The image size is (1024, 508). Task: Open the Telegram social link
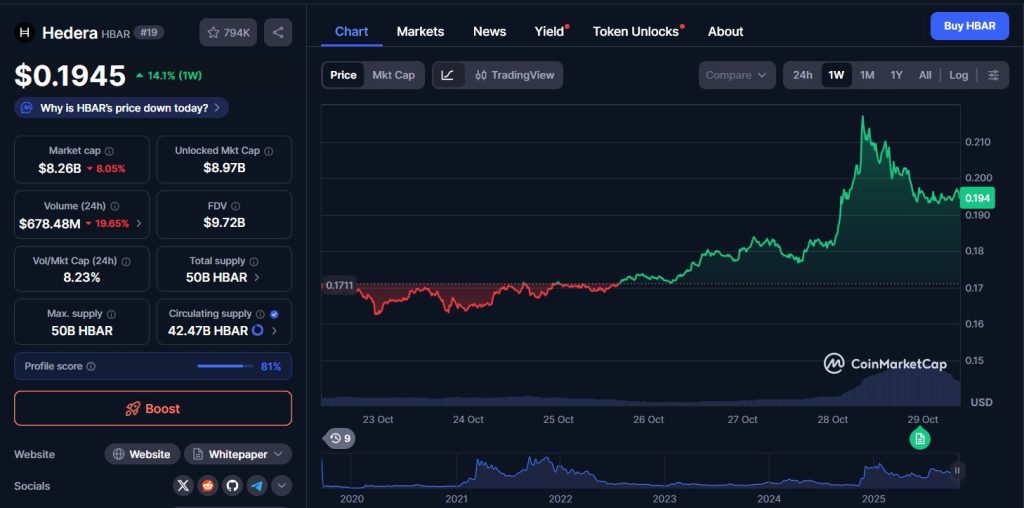(x=257, y=486)
